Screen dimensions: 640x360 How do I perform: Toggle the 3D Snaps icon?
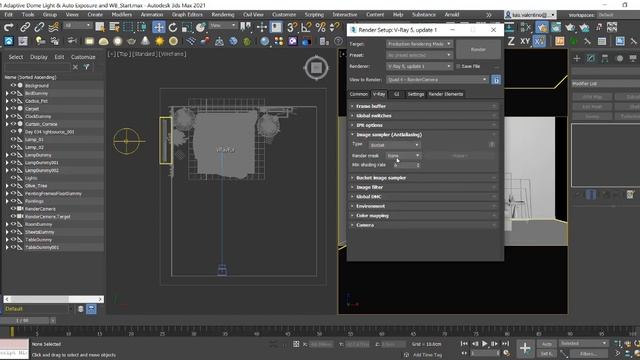tap(291, 27)
